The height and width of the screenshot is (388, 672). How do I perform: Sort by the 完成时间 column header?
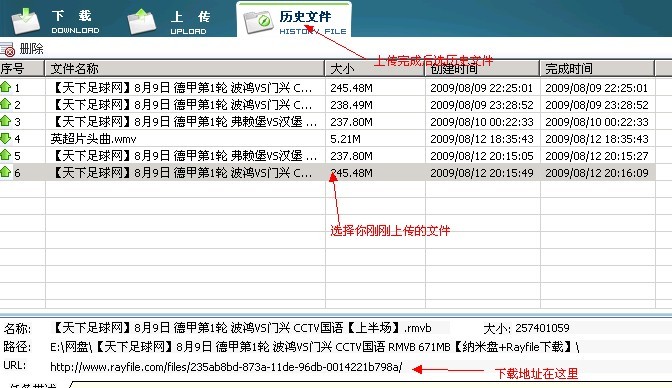(597, 69)
